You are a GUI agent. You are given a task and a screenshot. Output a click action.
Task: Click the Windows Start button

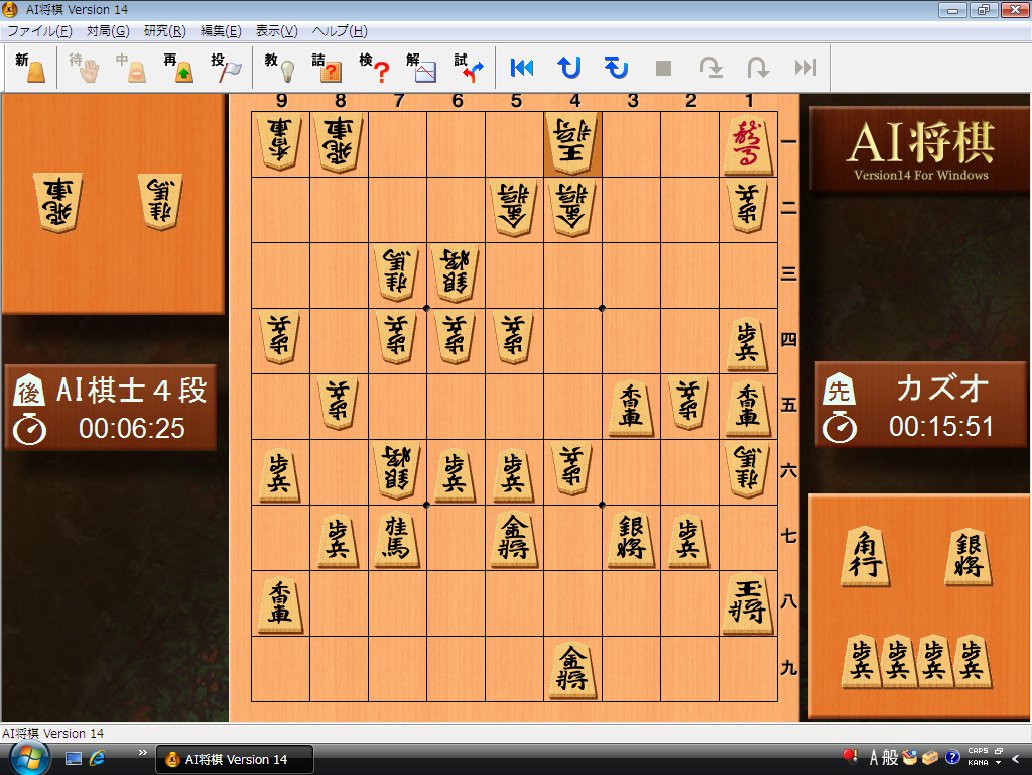(x=29, y=758)
